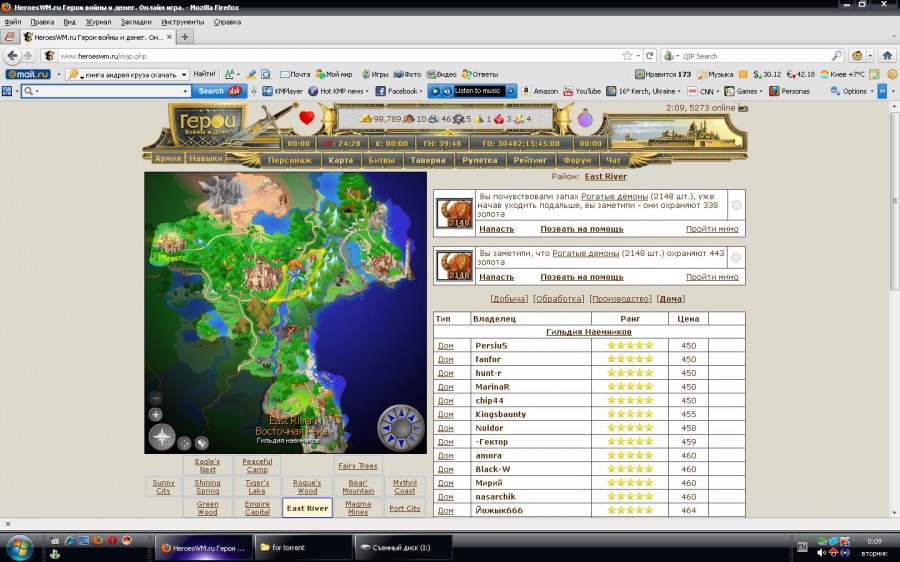Click the map compass star button
The width and height of the screenshot is (900, 562).
162,437
